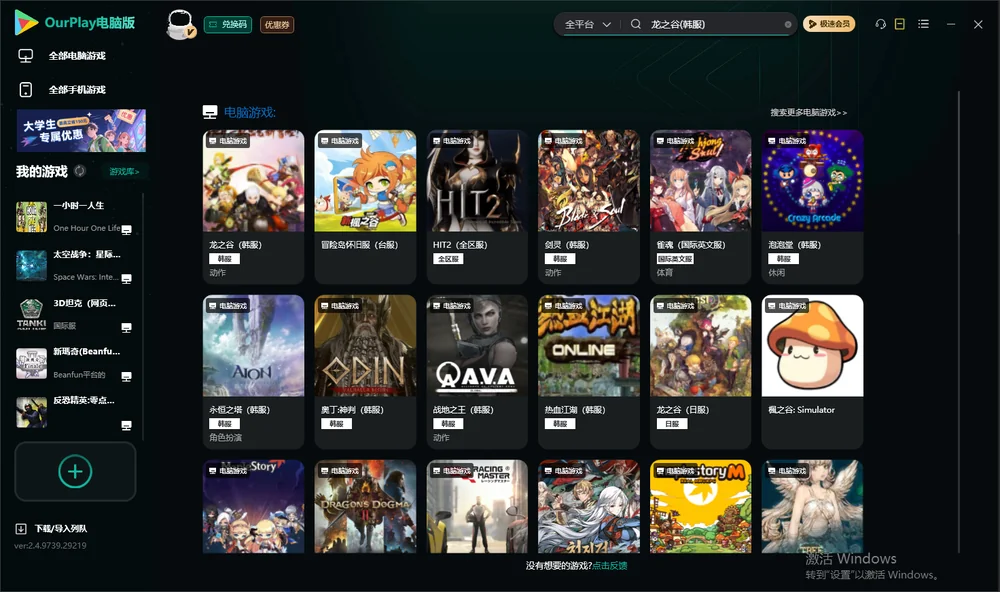Click the plus icon to add a game
The image size is (1000, 592).
[x=75, y=471]
